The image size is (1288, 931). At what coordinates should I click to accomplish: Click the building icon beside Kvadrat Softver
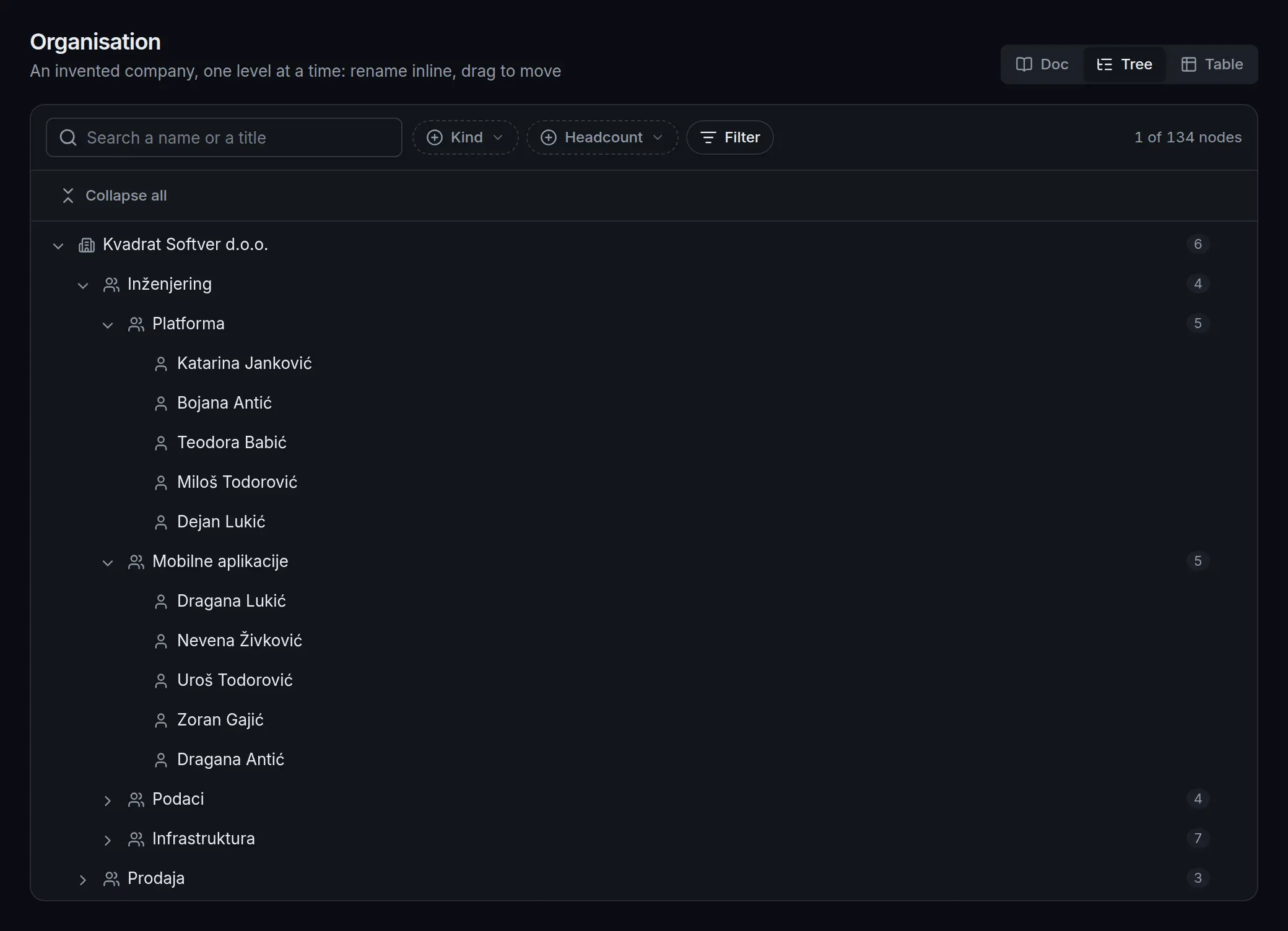click(87, 245)
